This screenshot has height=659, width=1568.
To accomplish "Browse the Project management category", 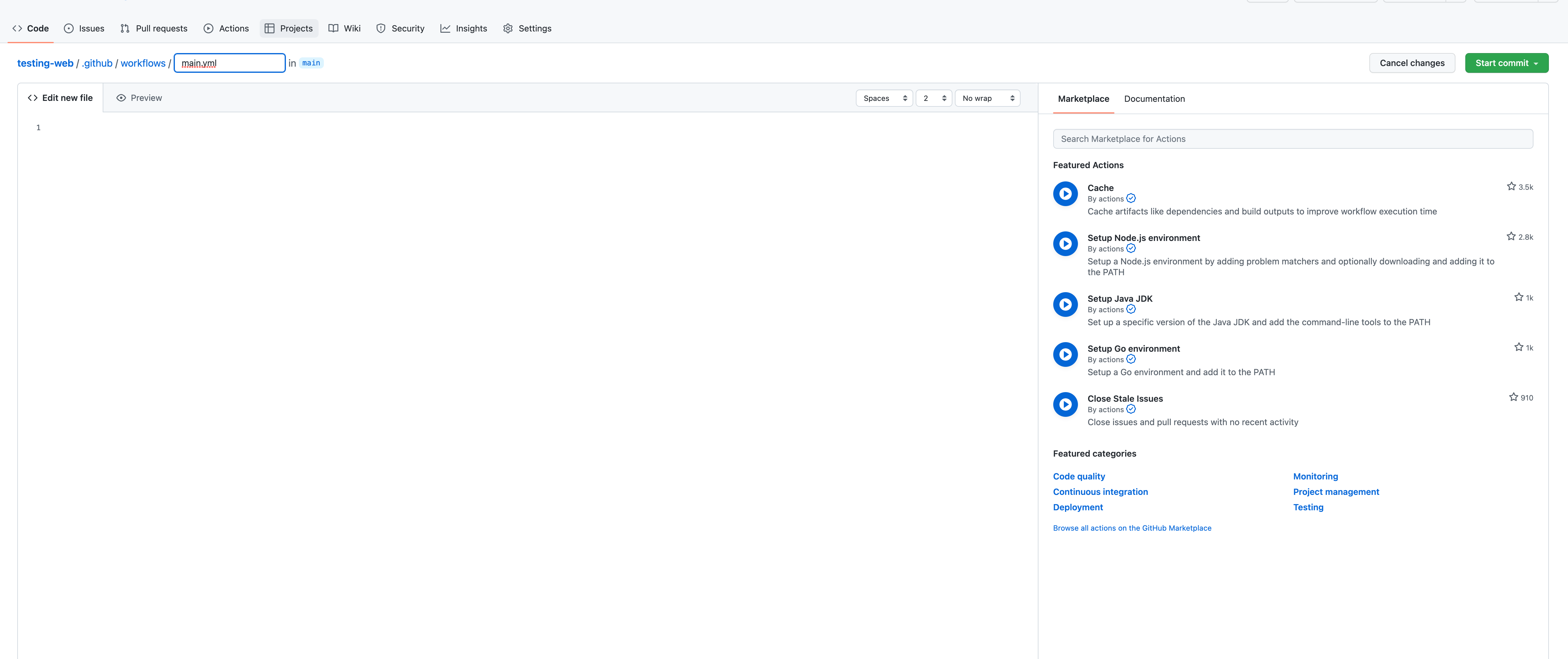I will pyautogui.click(x=1336, y=491).
